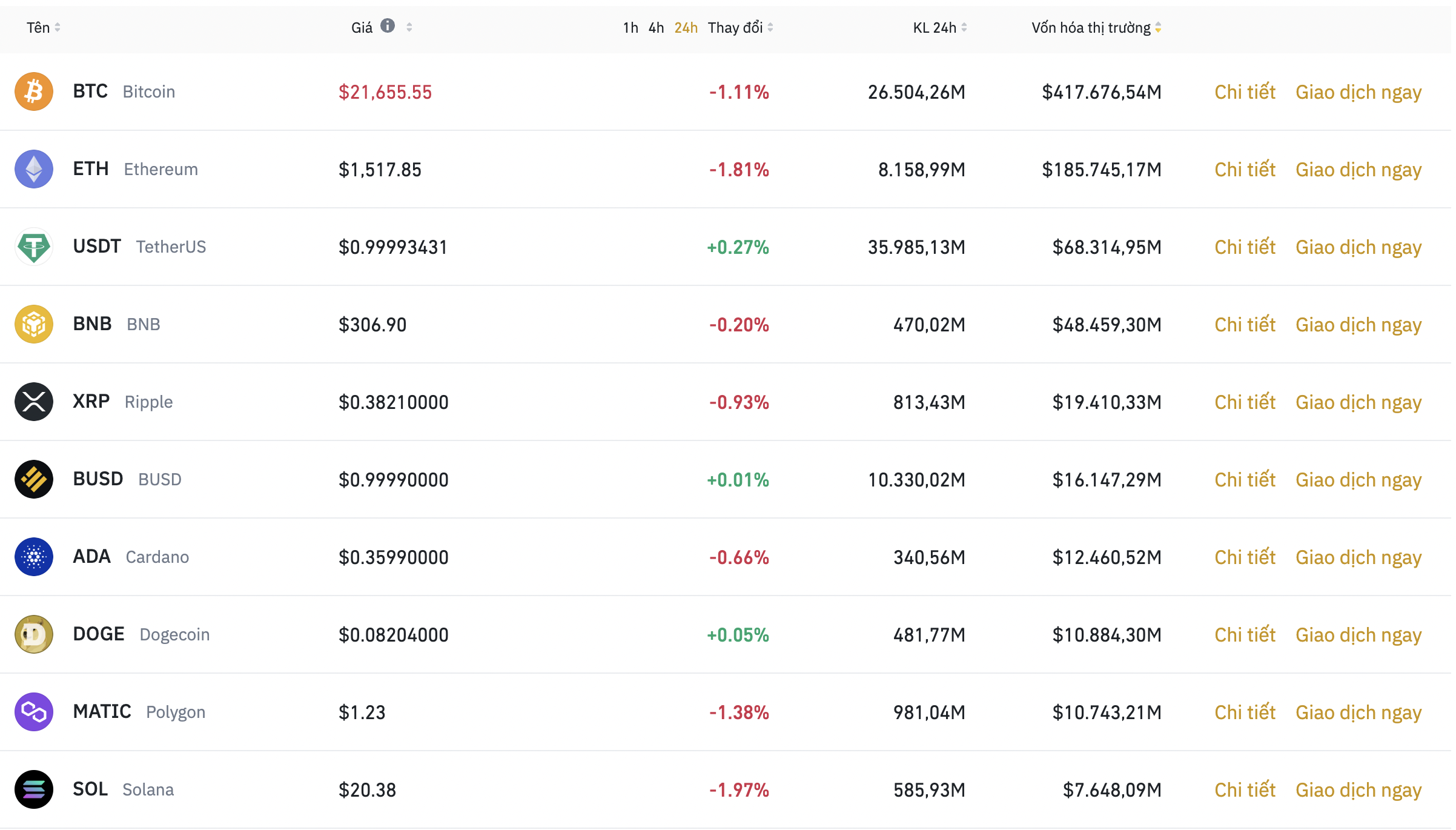This screenshot has width=1456, height=830.
Task: Click the 10.330,02M volume value
Action: click(x=916, y=480)
